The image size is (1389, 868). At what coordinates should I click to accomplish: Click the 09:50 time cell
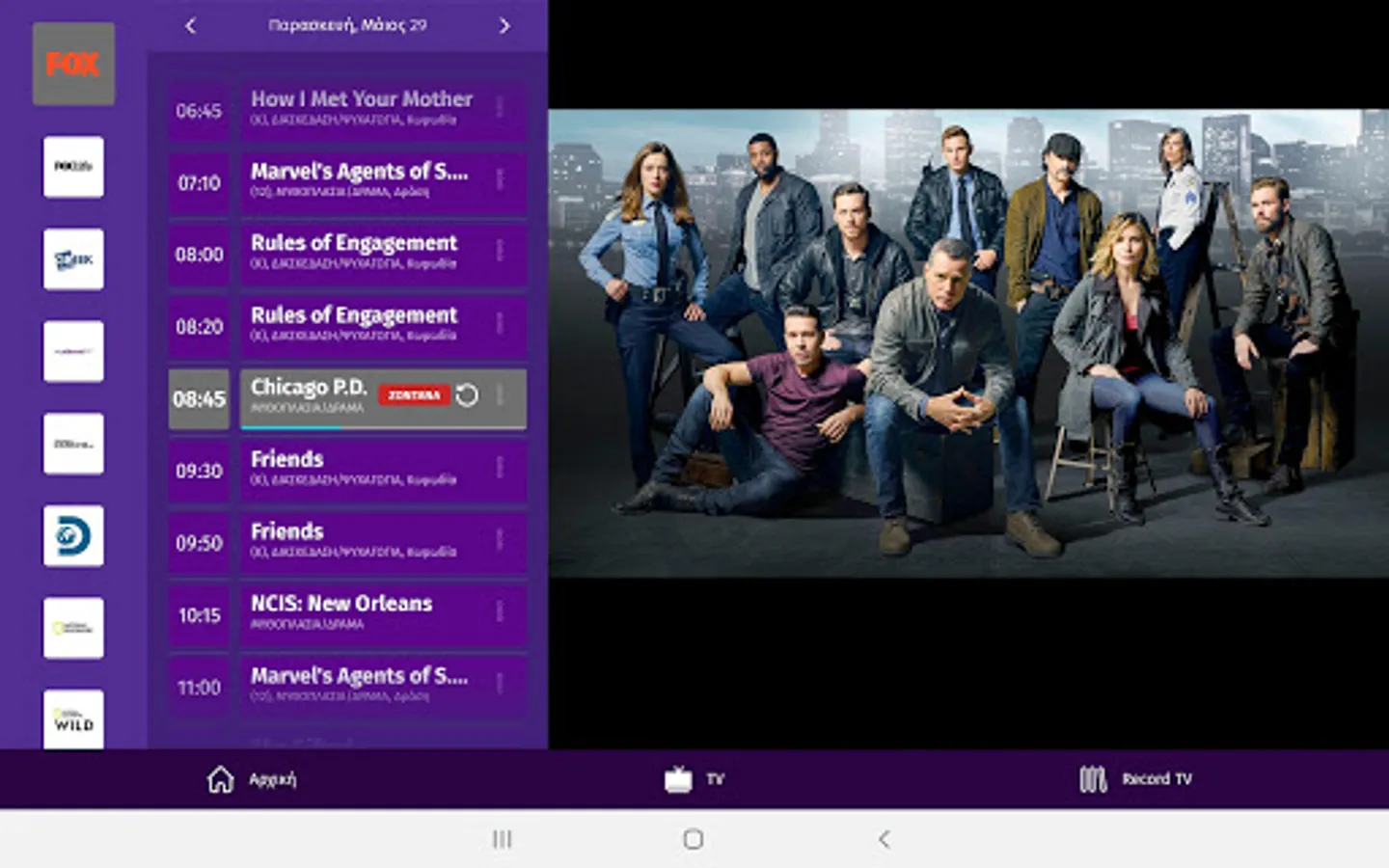(x=199, y=543)
